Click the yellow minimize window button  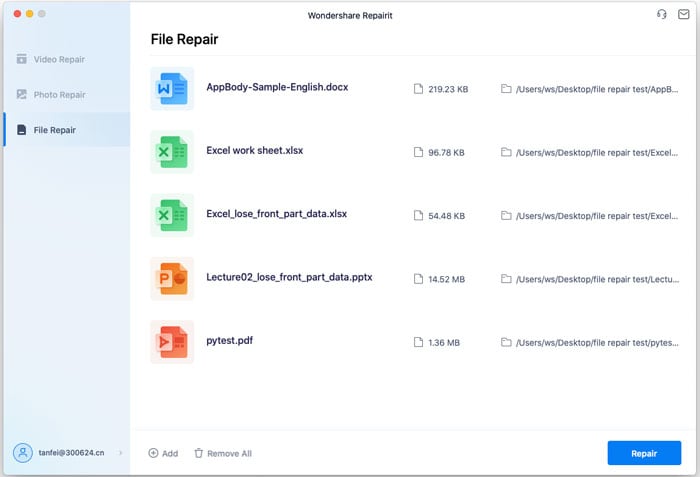[29, 13]
